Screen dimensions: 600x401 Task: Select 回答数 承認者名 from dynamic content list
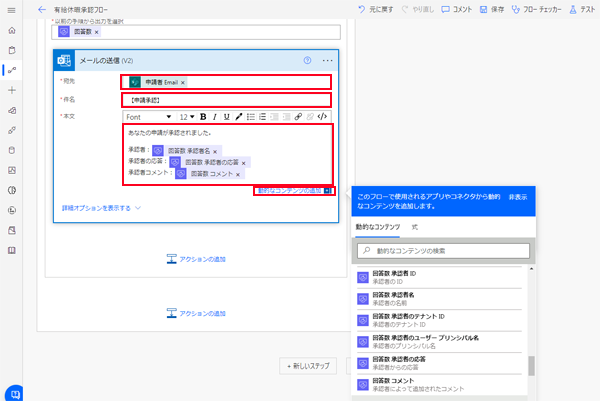coord(439,299)
